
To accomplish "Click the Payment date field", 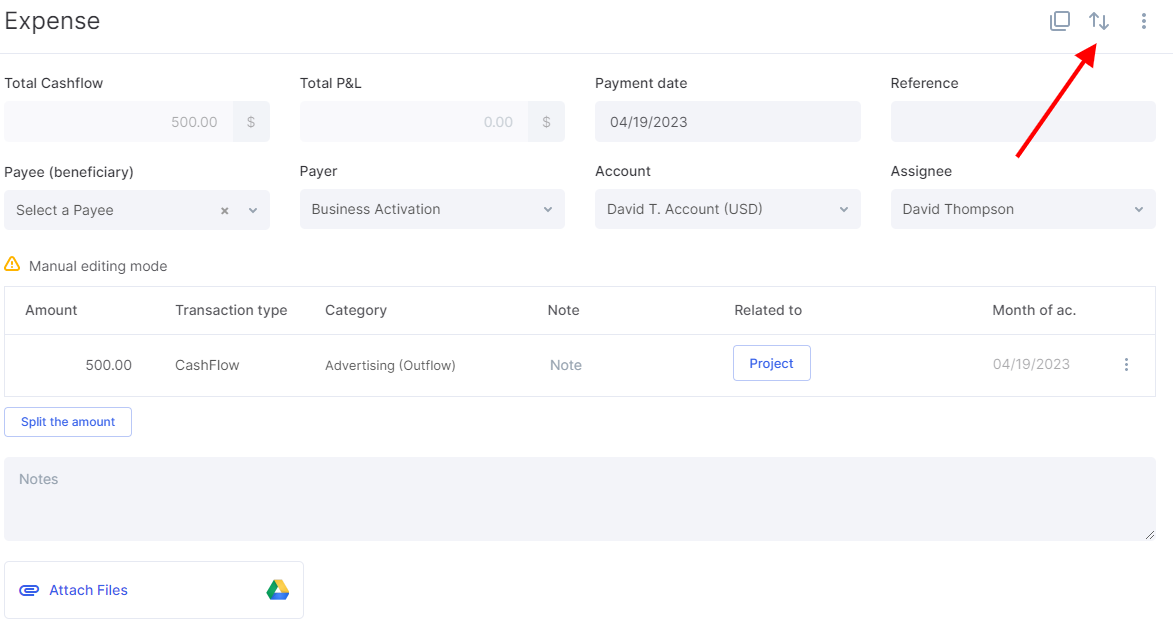I will coord(727,122).
